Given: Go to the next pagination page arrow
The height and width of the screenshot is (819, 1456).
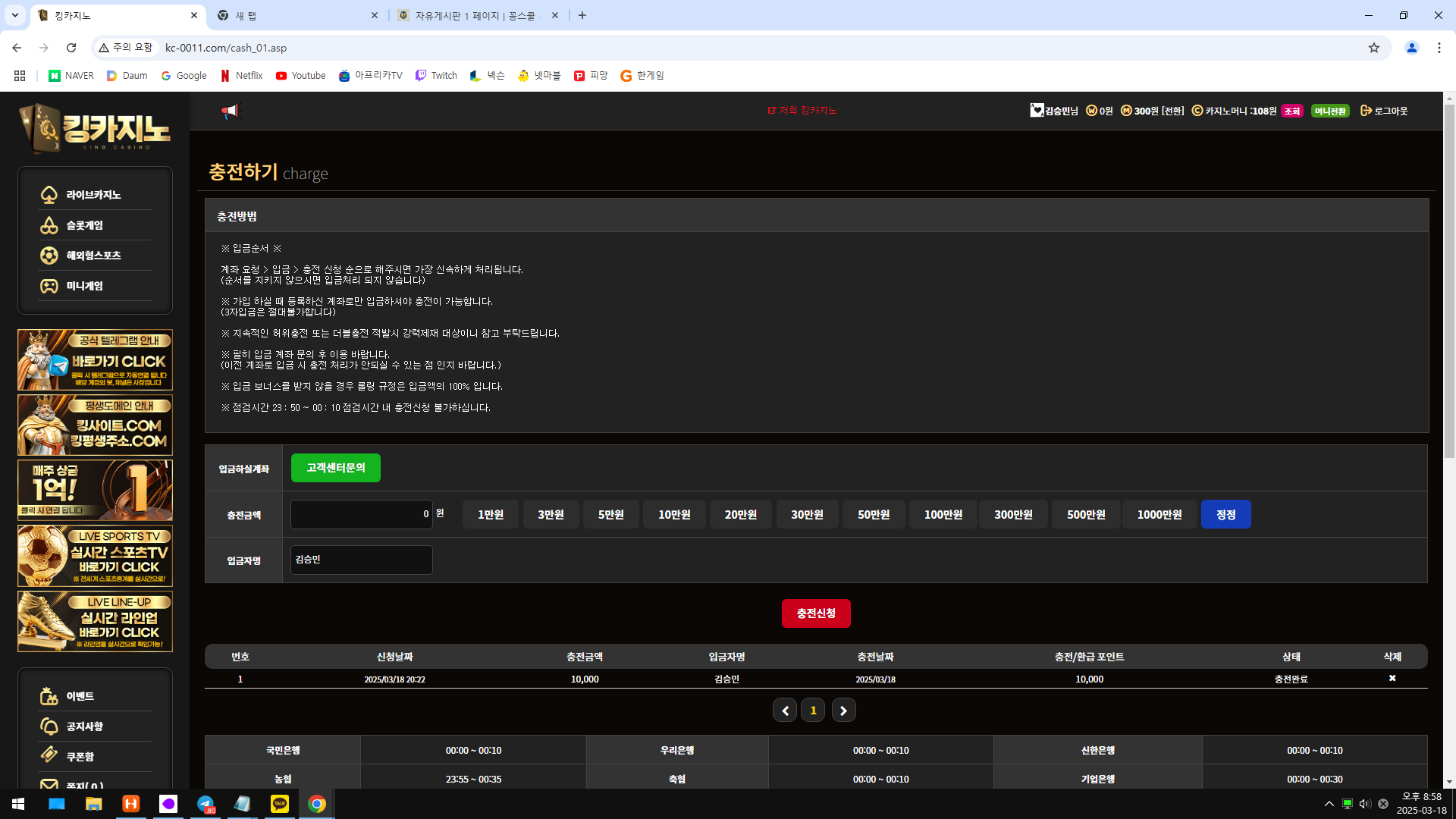Looking at the screenshot, I should pyautogui.click(x=843, y=711).
